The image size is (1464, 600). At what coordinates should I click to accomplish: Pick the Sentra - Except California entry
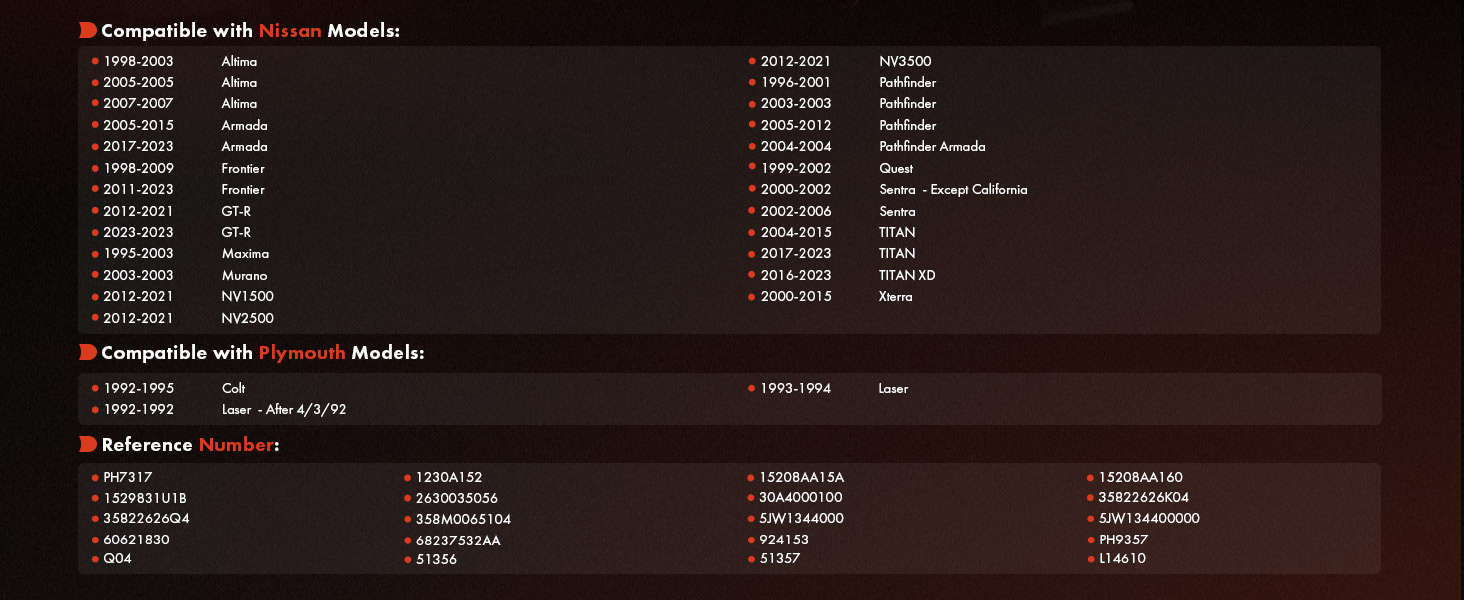pos(952,190)
